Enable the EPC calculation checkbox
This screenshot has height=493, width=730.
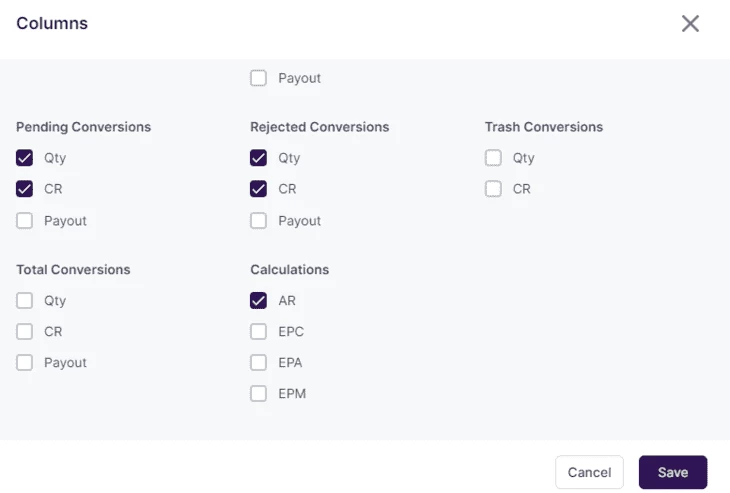pos(258,332)
